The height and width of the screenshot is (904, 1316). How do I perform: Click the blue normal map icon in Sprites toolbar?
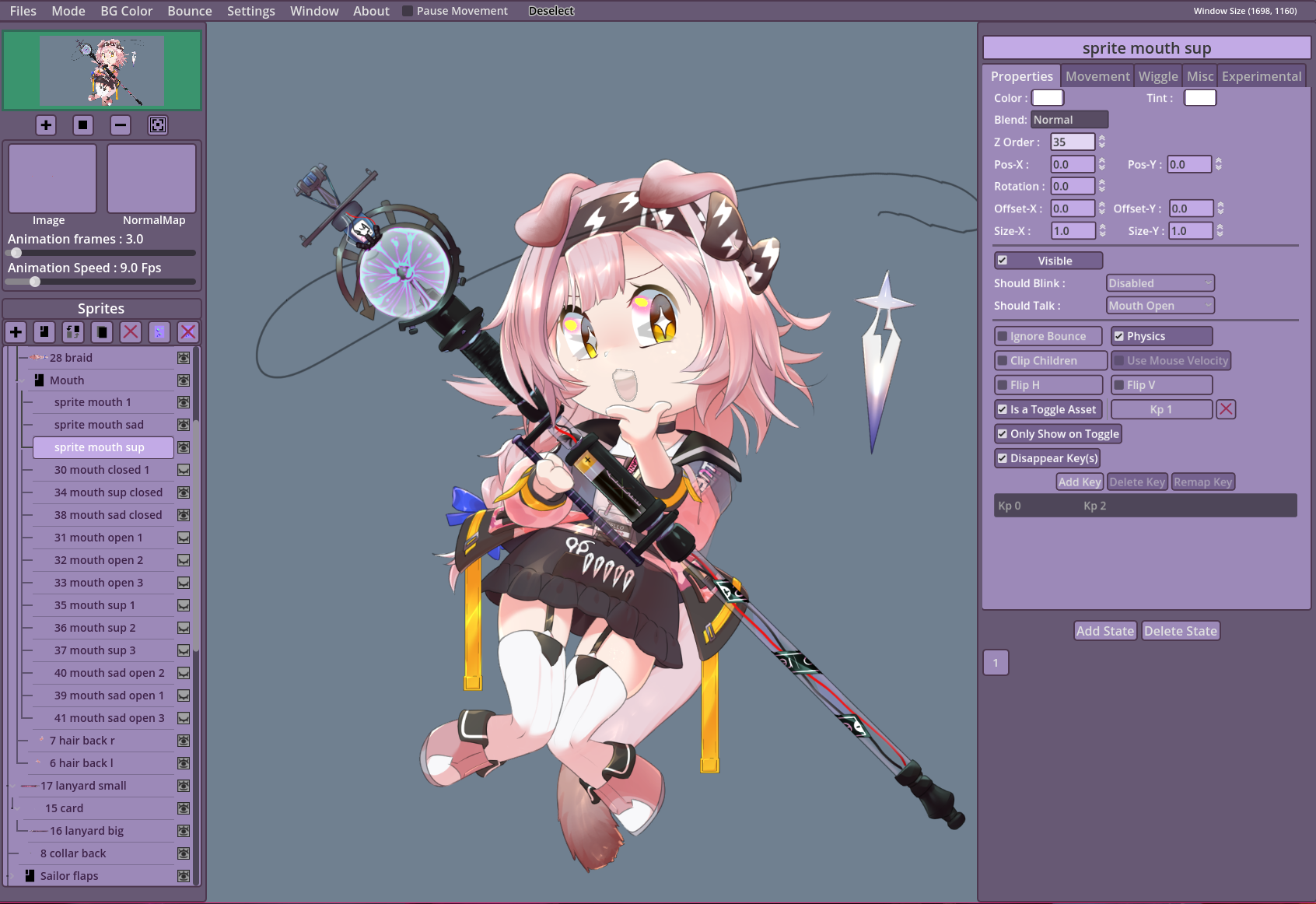pyautogui.click(x=159, y=332)
